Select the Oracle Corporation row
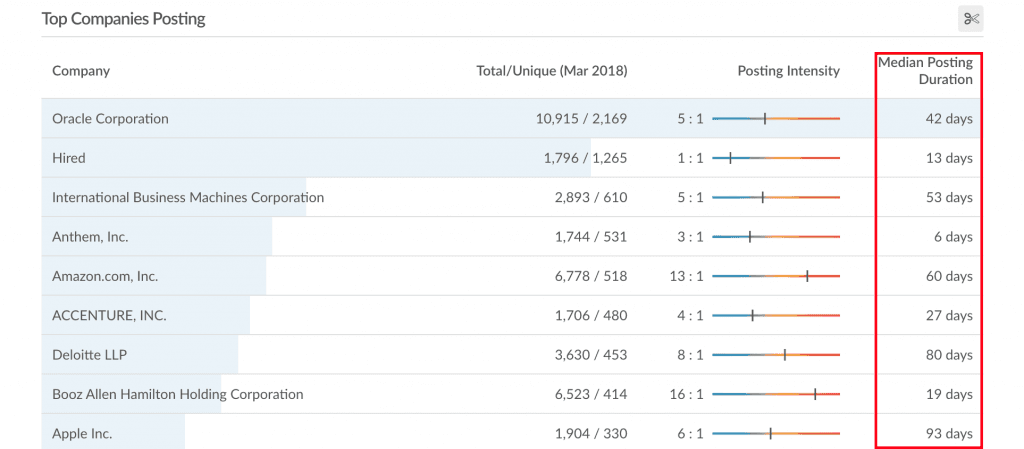 [x=511, y=119]
